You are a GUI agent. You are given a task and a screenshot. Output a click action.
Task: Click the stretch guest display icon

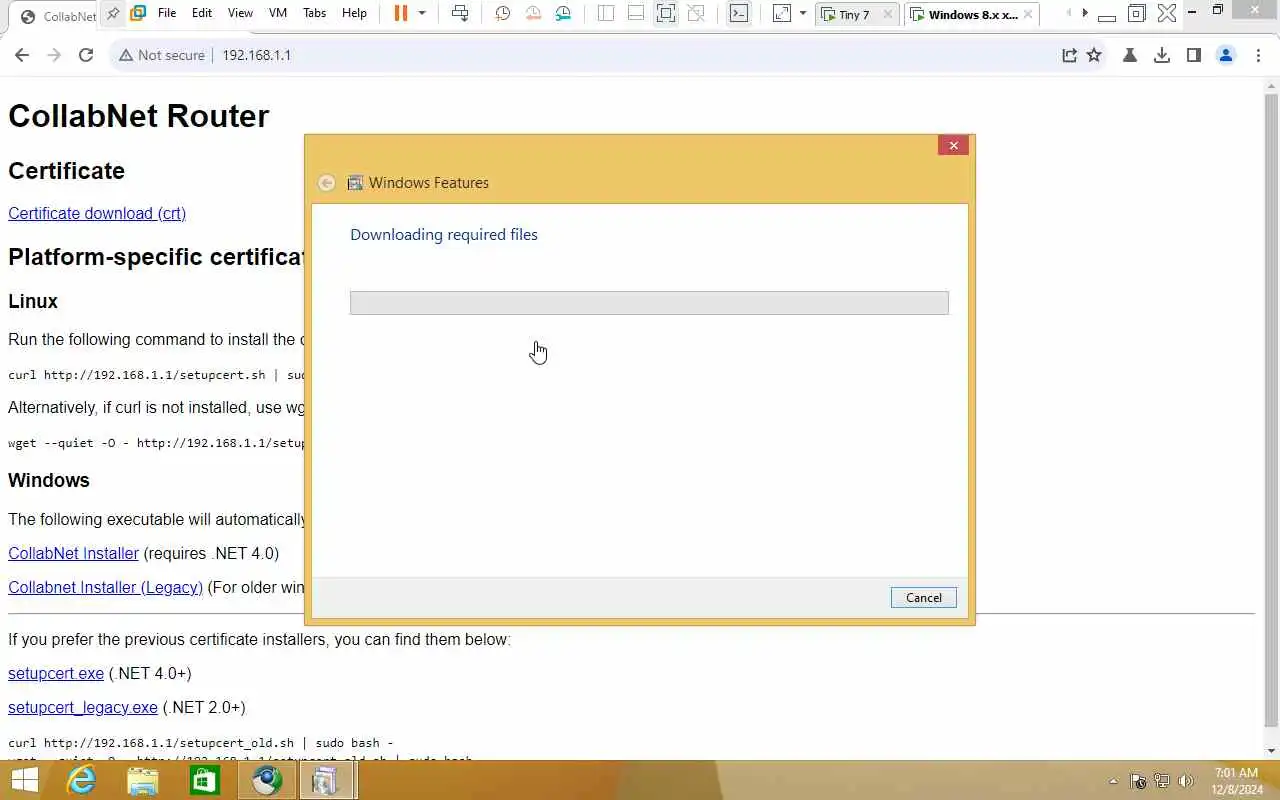tap(782, 14)
